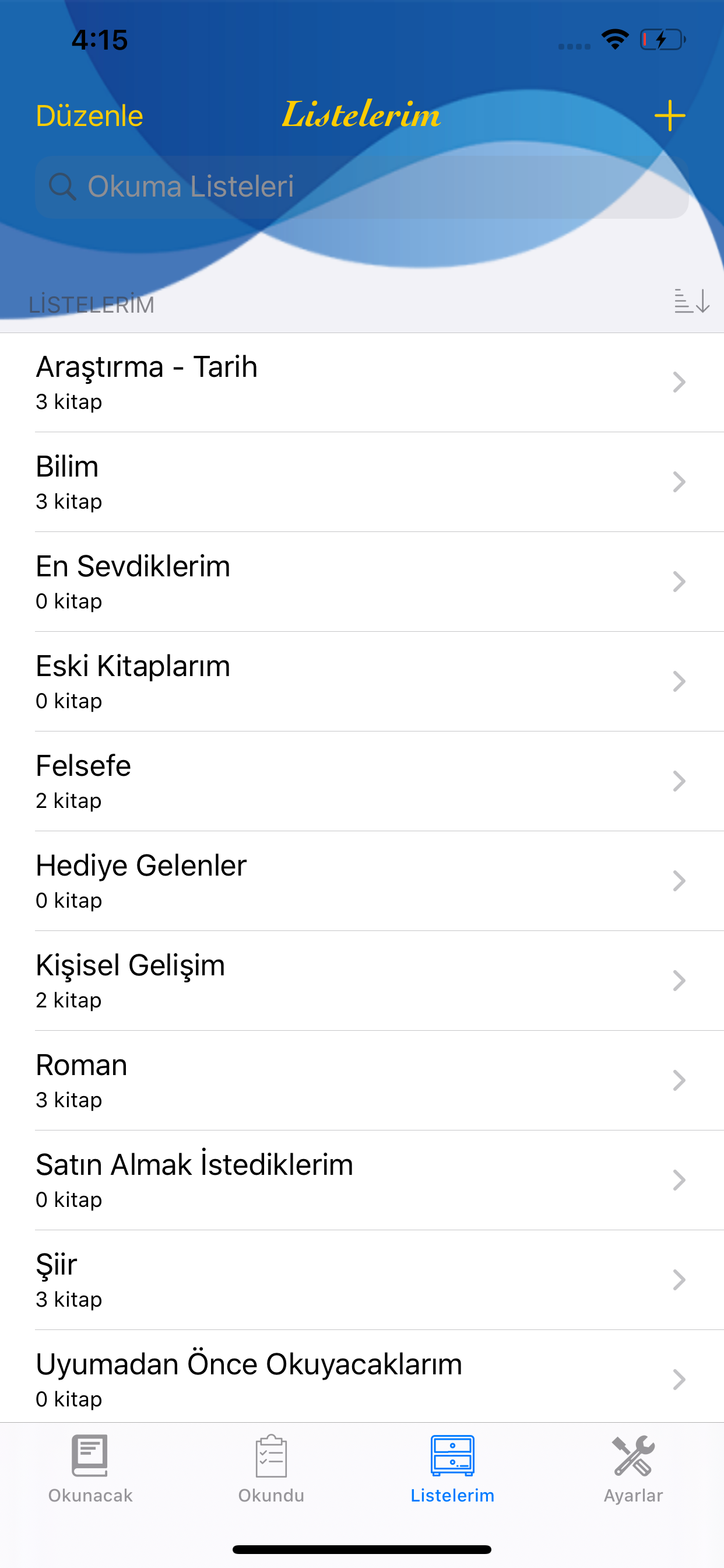The width and height of the screenshot is (724, 1568).
Task: Focus the Okuma Listeleri search field
Action: pos(362,187)
